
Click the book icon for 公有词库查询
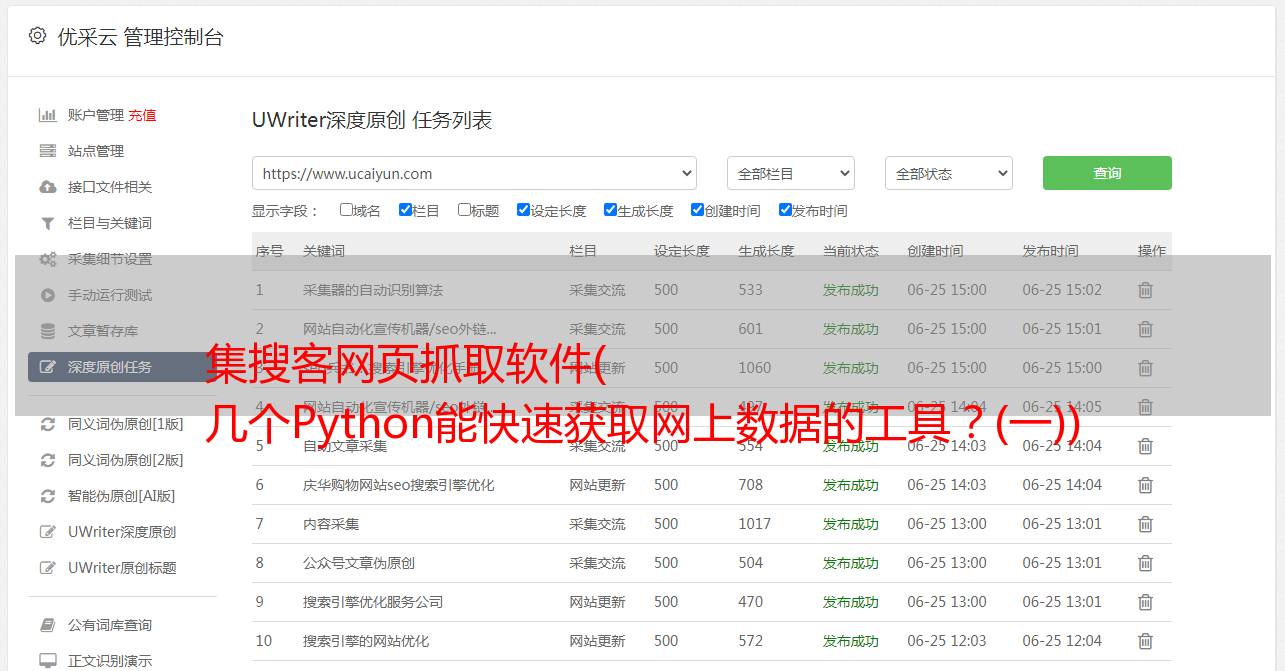coord(47,625)
